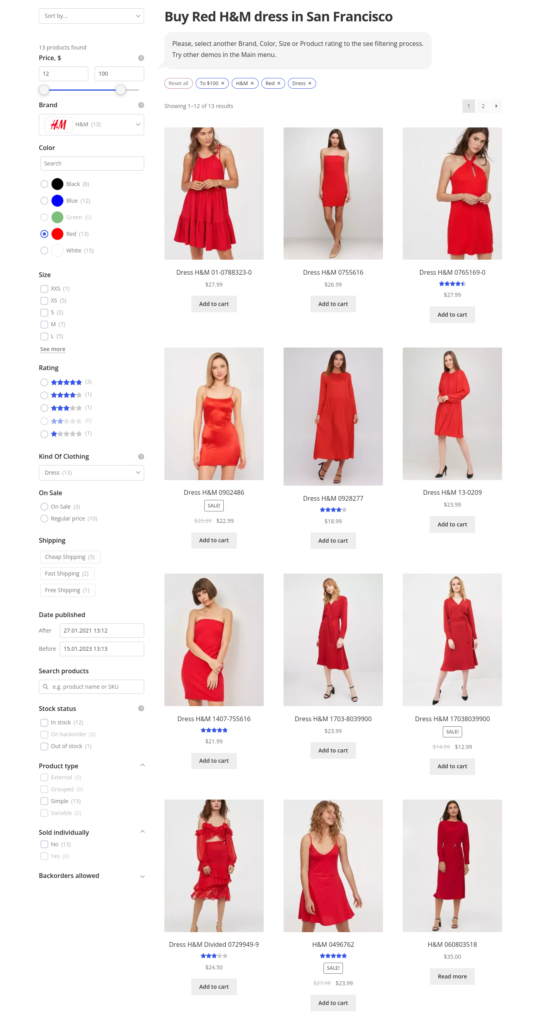This screenshot has height=1024, width=535.
Task: Check the XXS size checkbox
Action: (44, 289)
